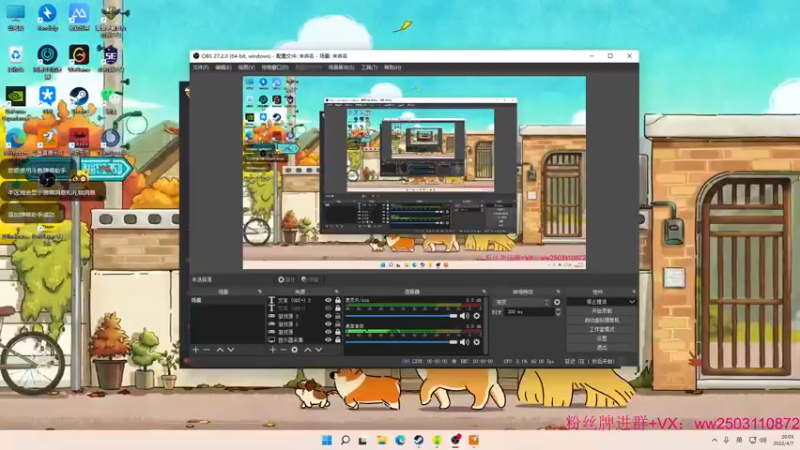Add a new source with the plus icon
This screenshot has height=450, width=800.
pos(272,349)
